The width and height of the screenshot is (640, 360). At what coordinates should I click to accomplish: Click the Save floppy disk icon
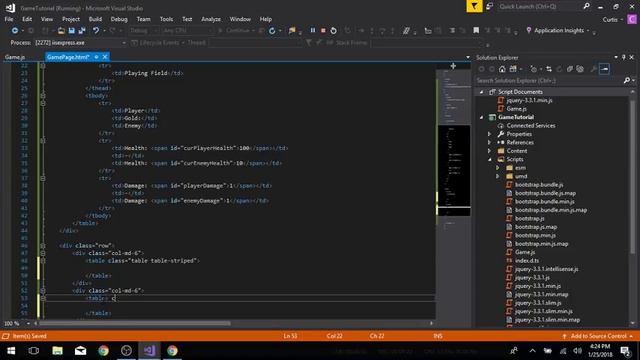click(71, 31)
